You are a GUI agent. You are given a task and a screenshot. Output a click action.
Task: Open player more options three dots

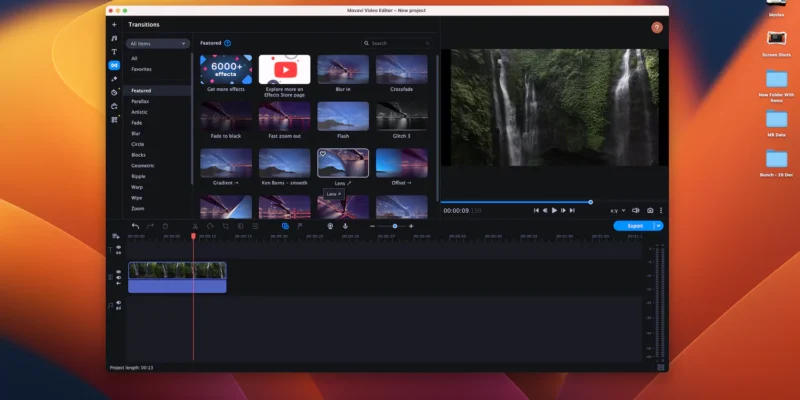tap(661, 210)
